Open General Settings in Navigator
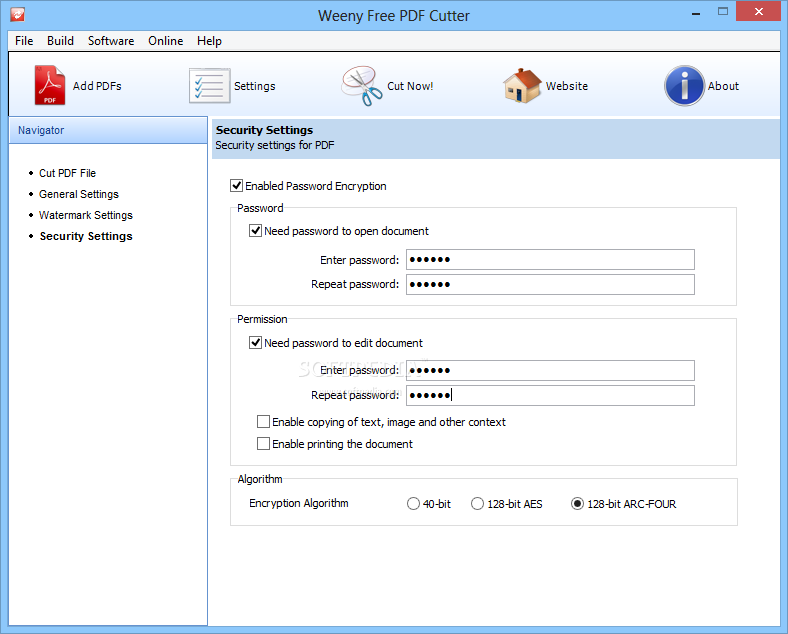Viewport: 788px width, 634px height. [79, 194]
